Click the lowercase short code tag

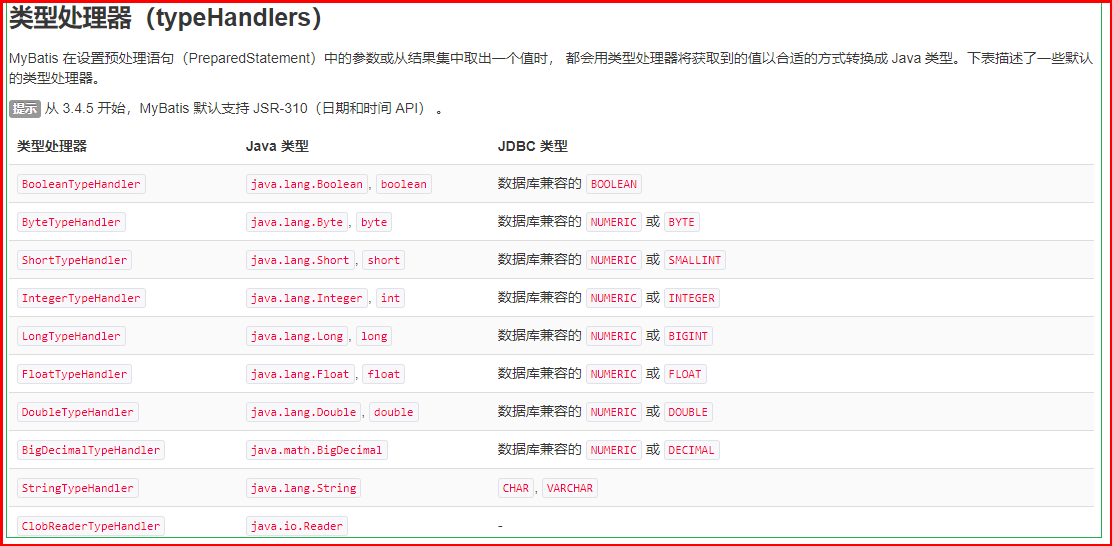[x=384, y=260]
